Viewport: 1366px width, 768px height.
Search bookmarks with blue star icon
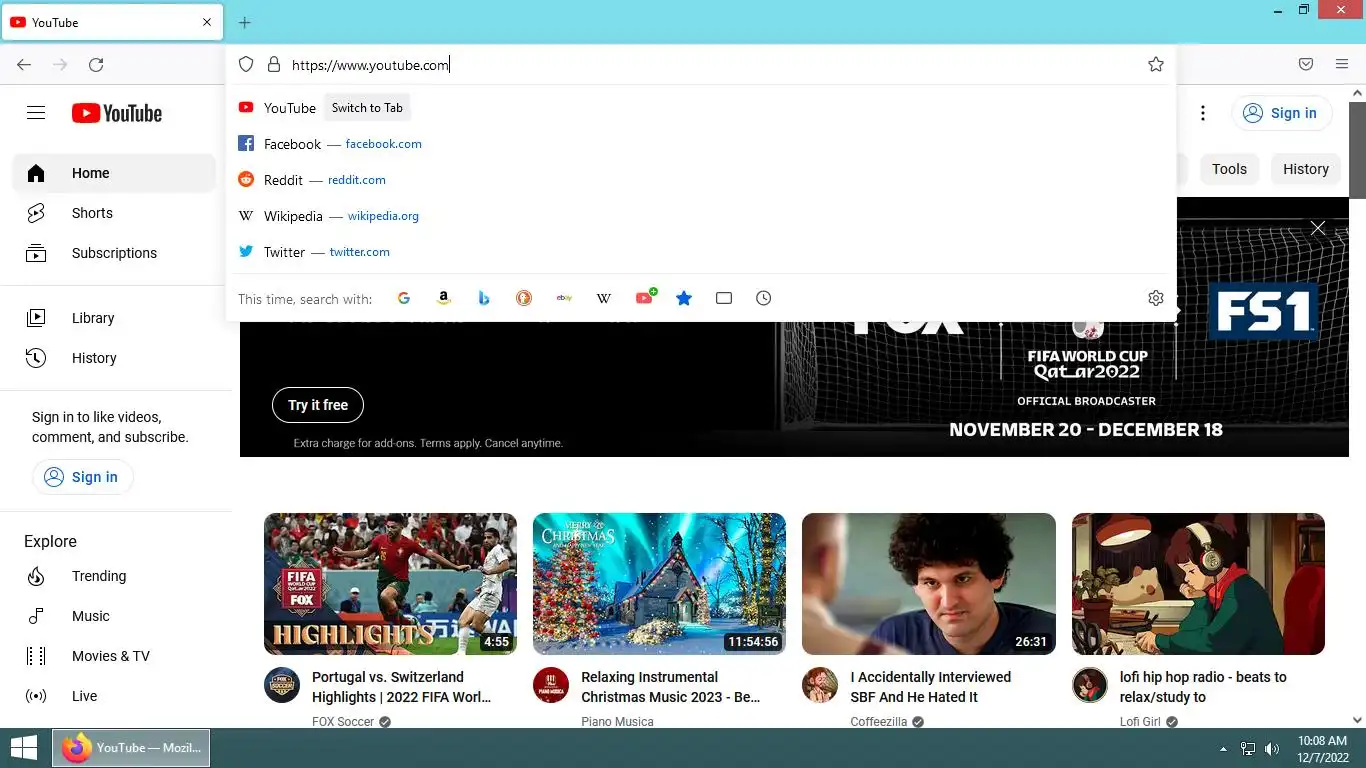tap(684, 298)
